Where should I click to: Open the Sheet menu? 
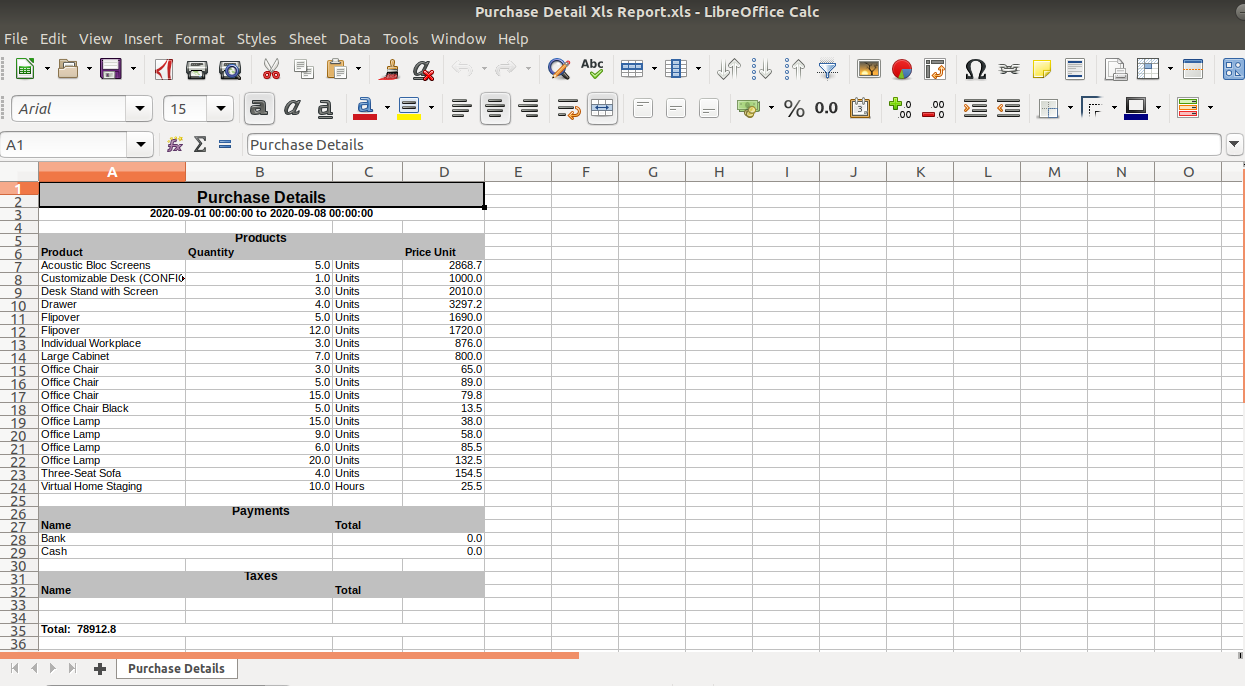(308, 39)
